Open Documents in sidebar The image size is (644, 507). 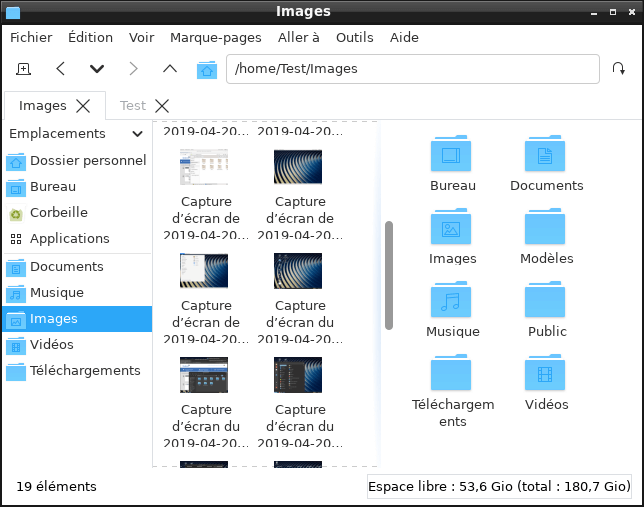[77, 267]
